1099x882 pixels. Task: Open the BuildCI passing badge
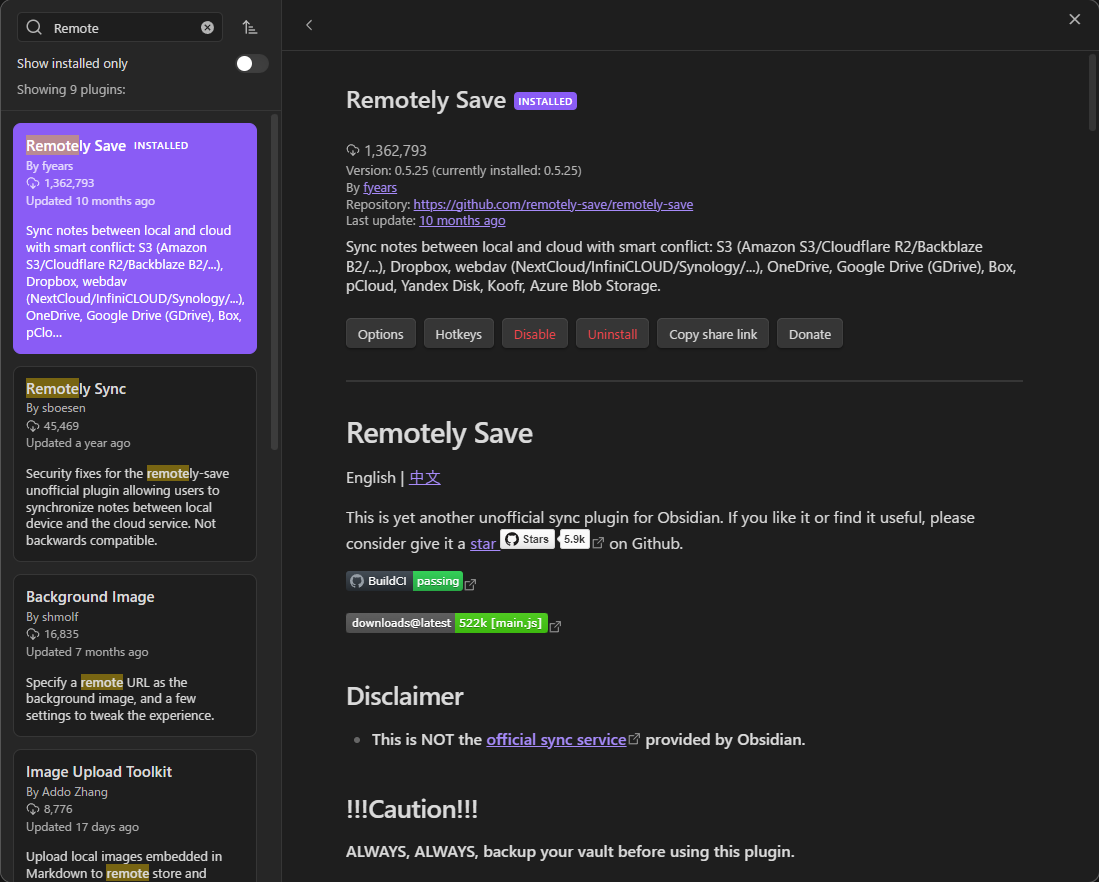click(404, 581)
